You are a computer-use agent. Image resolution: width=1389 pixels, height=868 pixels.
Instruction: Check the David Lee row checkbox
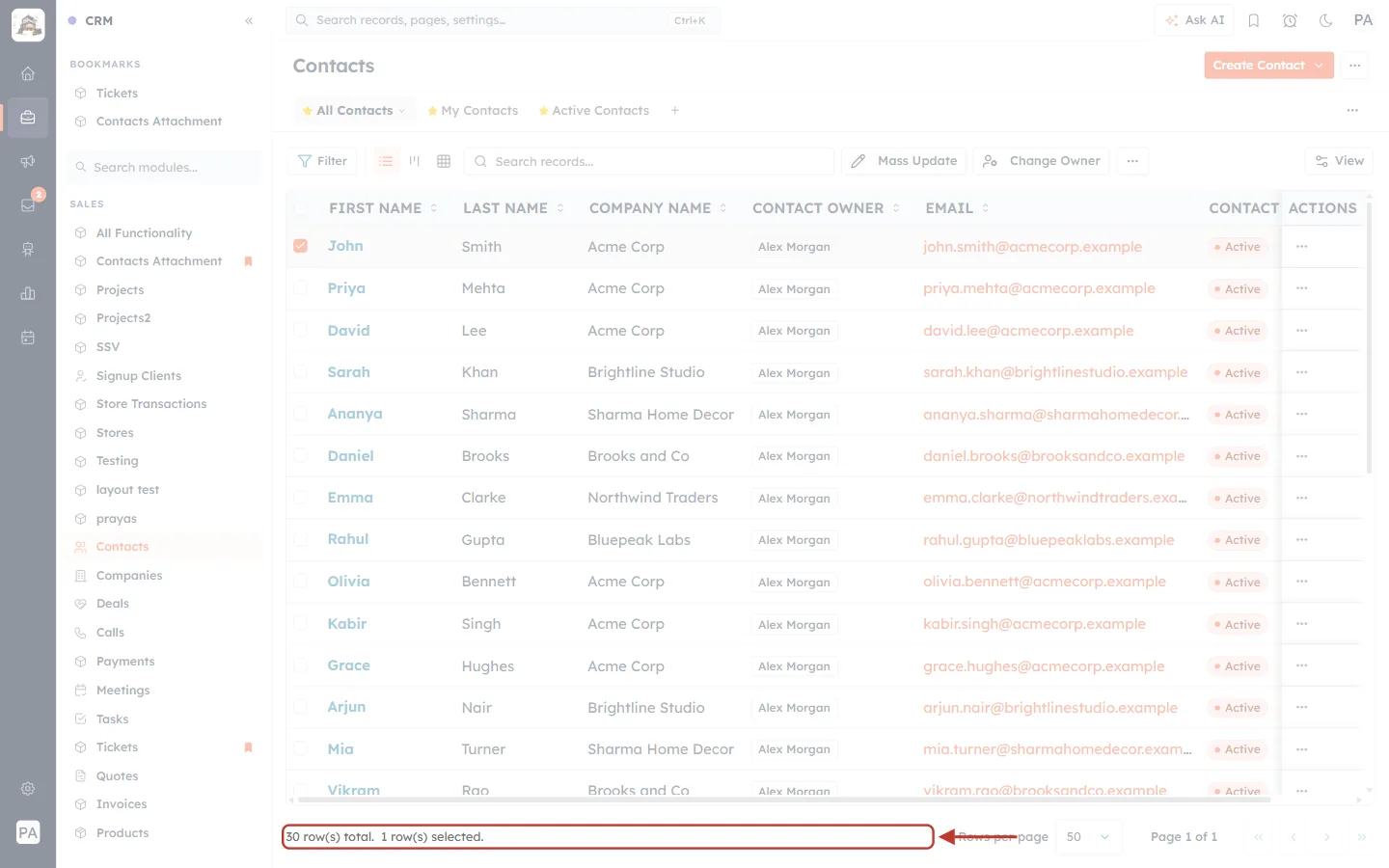[x=301, y=330]
